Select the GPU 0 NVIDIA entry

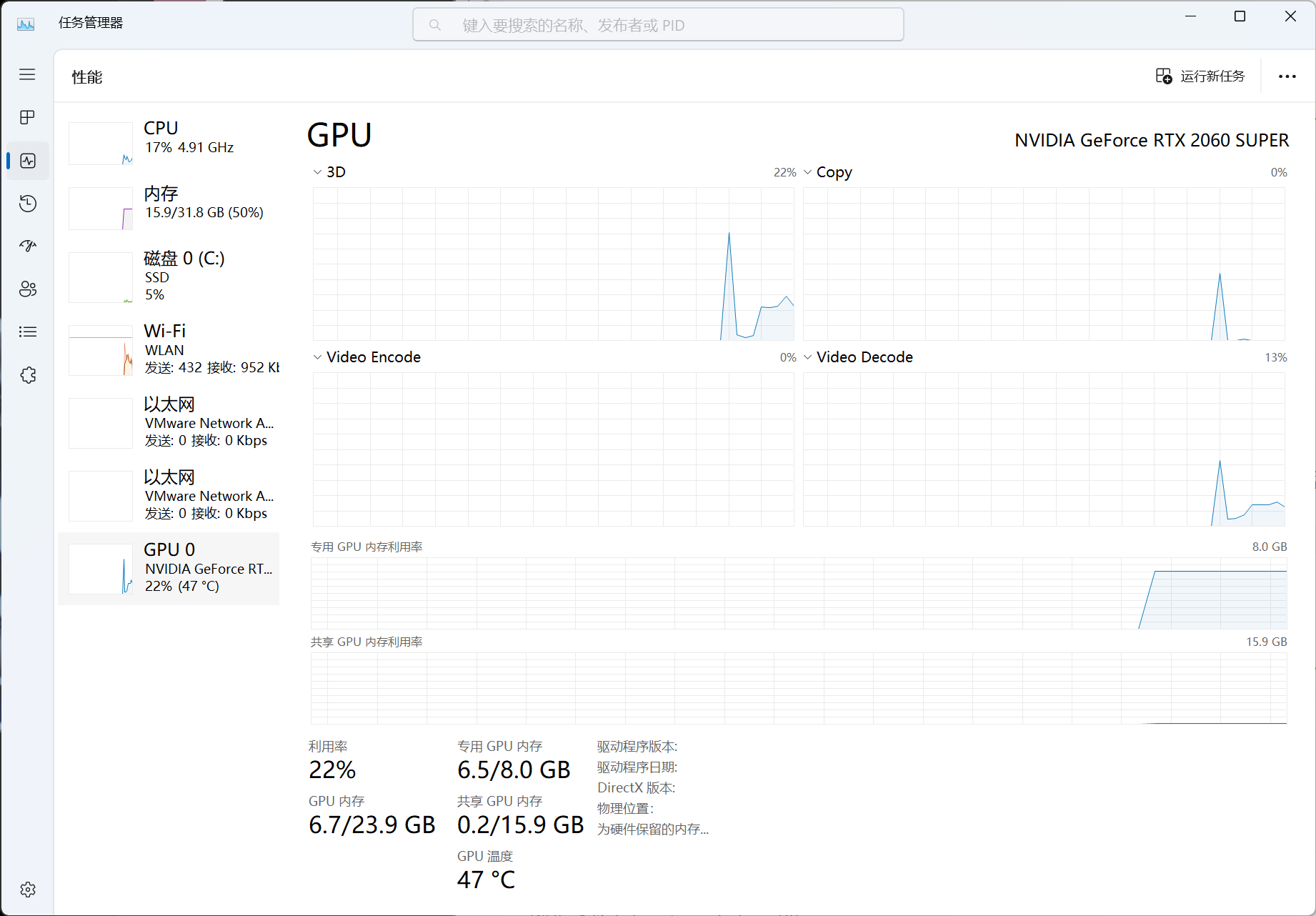[x=170, y=569]
